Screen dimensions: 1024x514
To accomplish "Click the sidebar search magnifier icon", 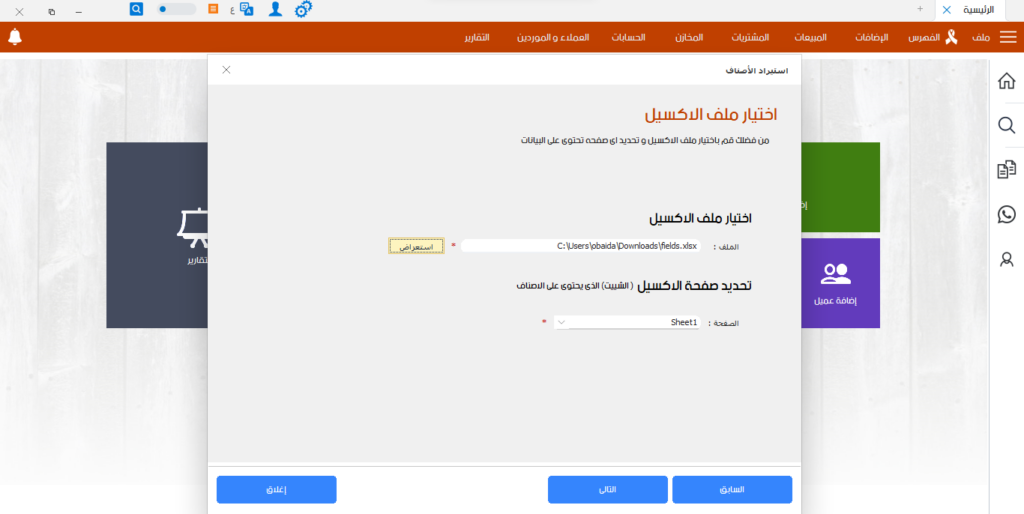I will (1007, 125).
